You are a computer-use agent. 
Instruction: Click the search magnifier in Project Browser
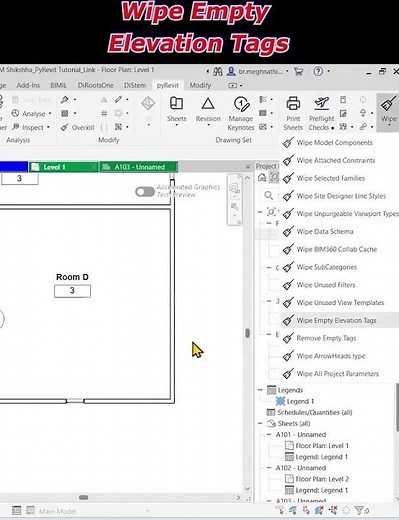click(268, 195)
